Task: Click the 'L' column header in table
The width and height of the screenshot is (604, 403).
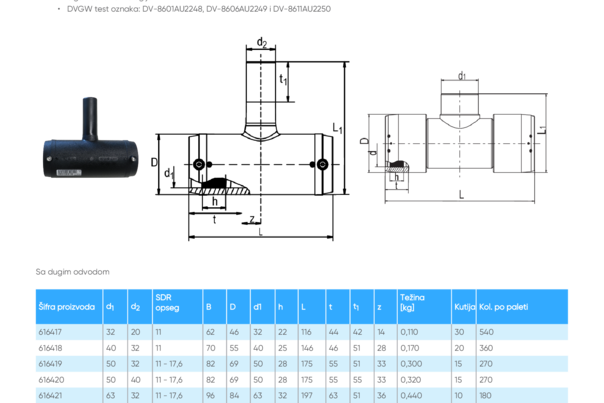Action: click(x=303, y=307)
